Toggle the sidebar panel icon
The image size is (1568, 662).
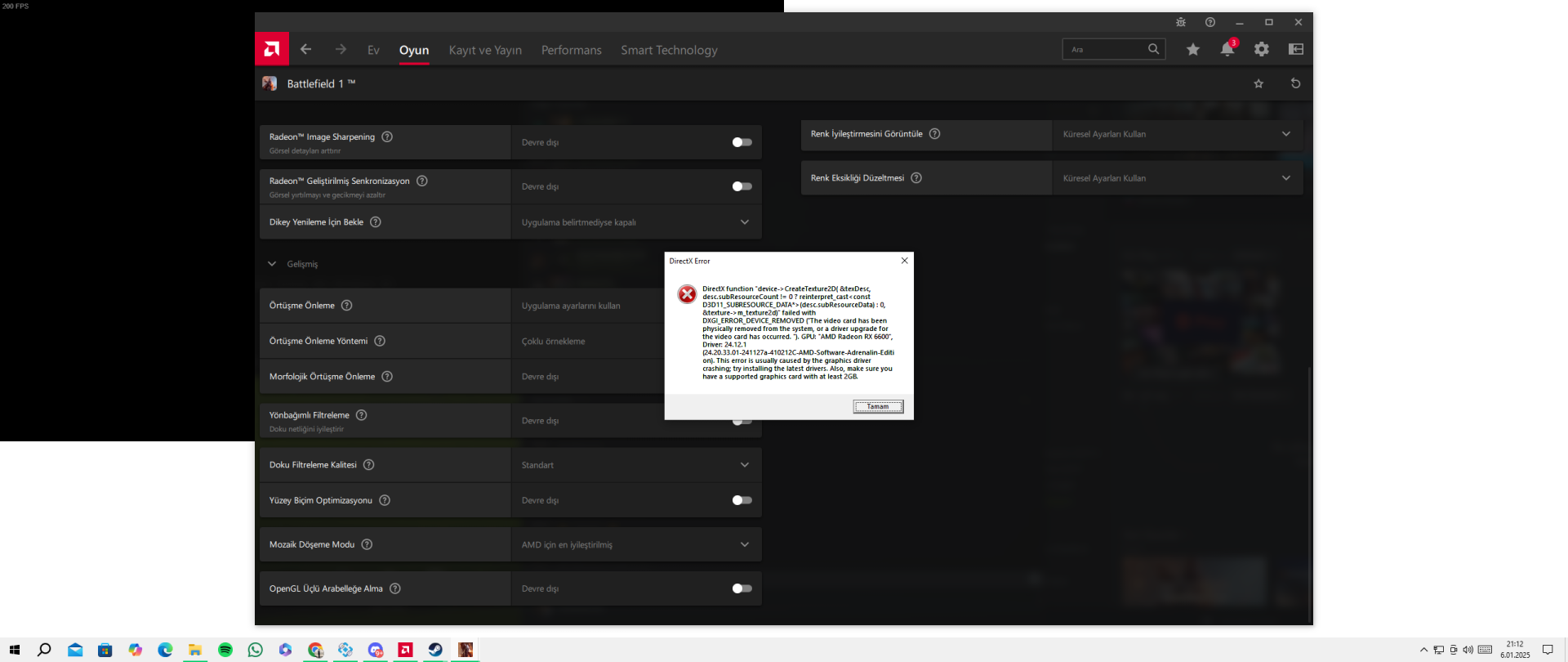1296,49
